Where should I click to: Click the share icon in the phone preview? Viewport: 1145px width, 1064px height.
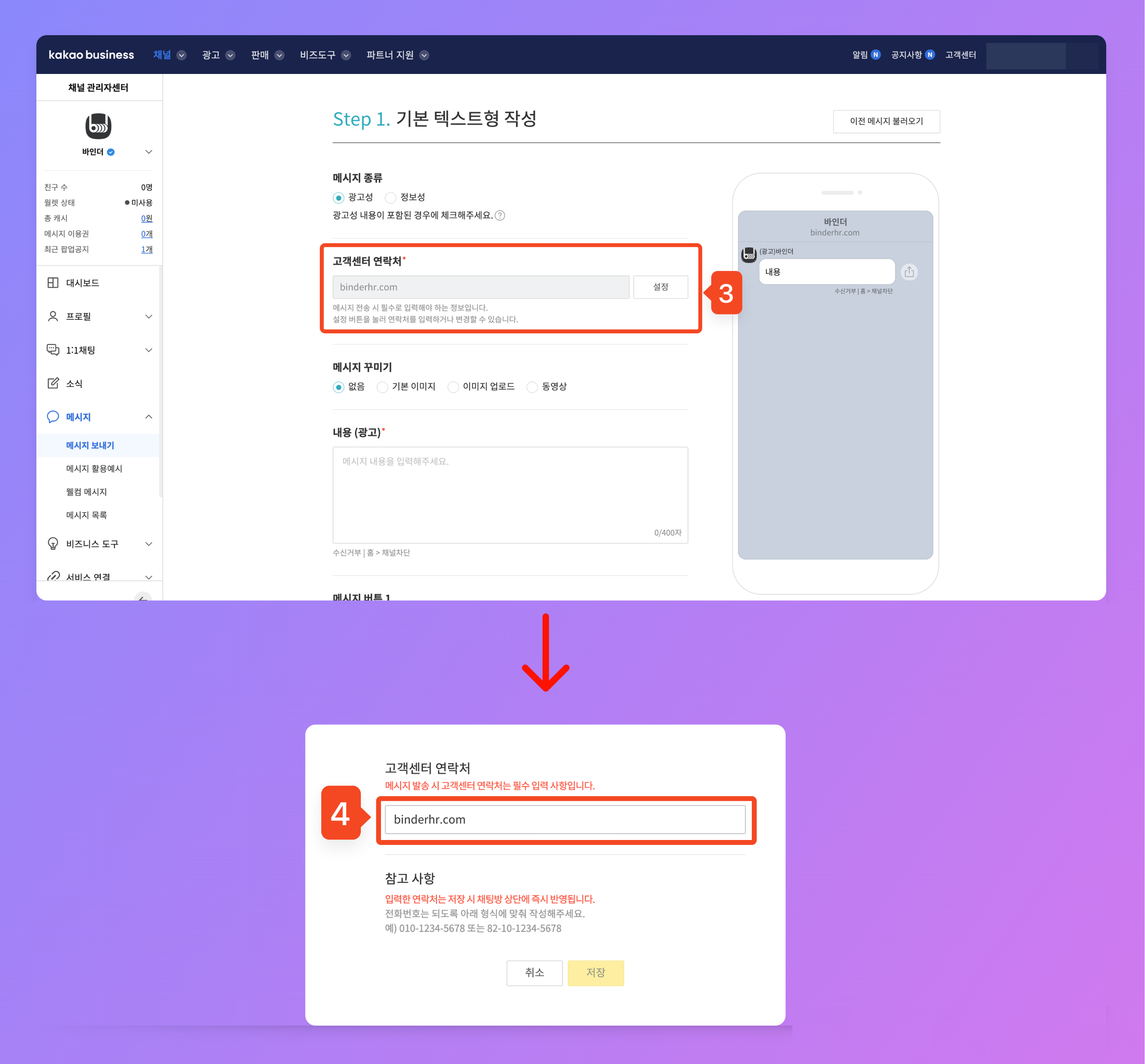click(909, 272)
